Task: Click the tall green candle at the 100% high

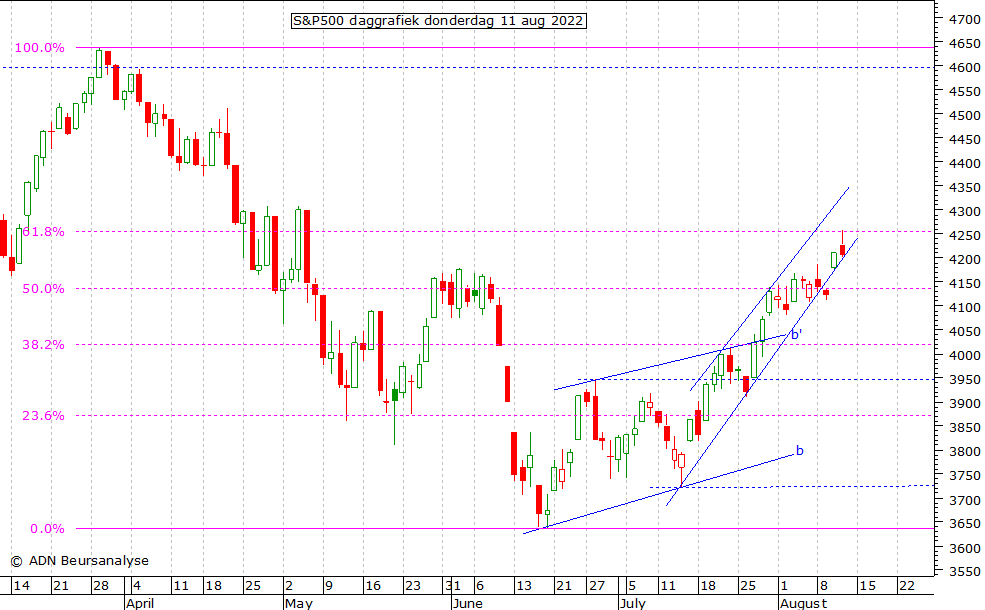Action: click(99, 63)
